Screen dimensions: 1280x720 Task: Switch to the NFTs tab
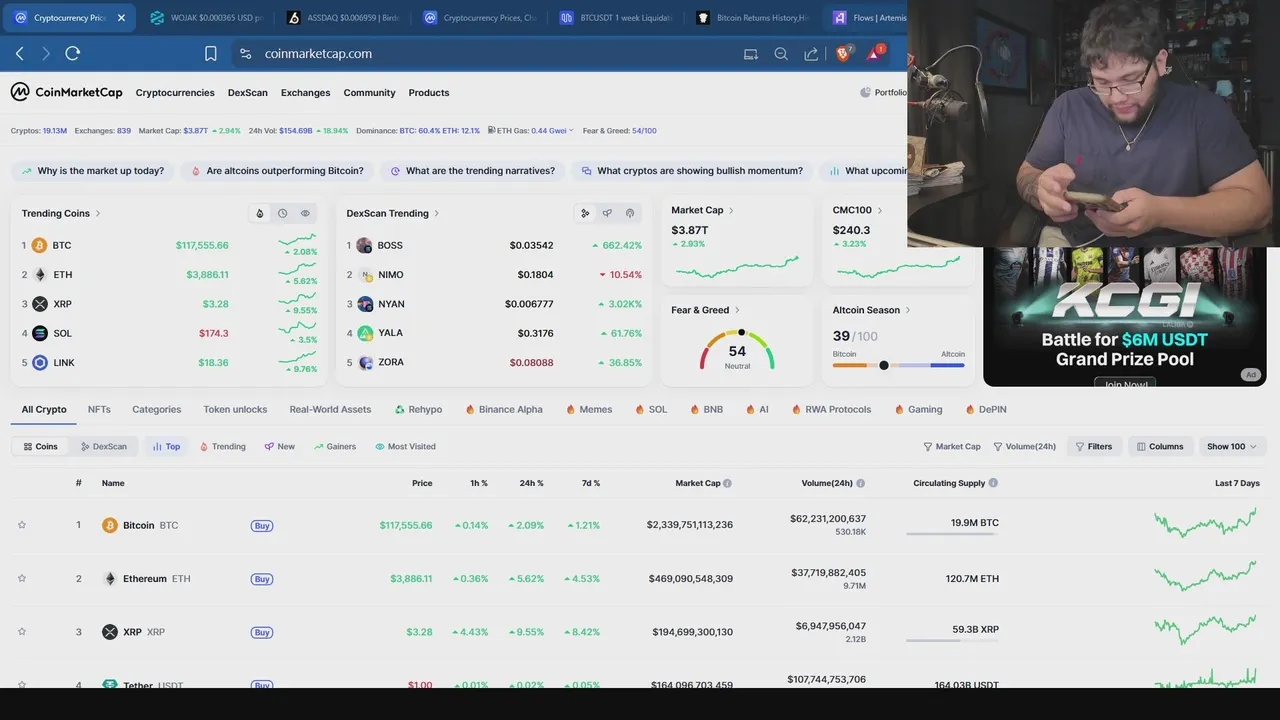tap(99, 409)
